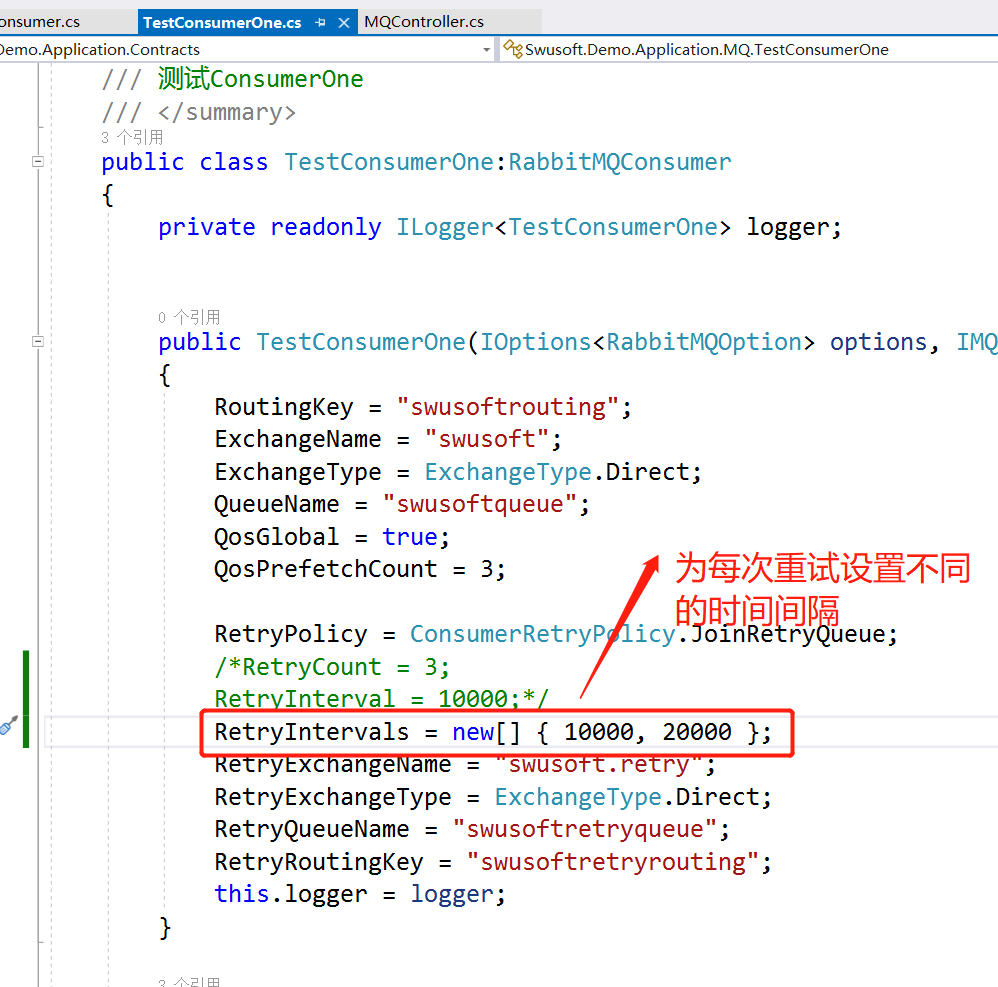This screenshot has width=998, height=987.
Task: Select the TestConsumerOne.cs tab
Action: [x=221, y=22]
